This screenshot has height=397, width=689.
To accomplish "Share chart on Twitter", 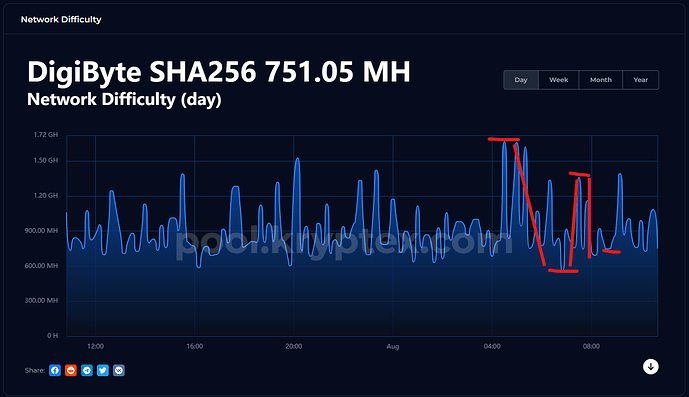I will [103, 370].
